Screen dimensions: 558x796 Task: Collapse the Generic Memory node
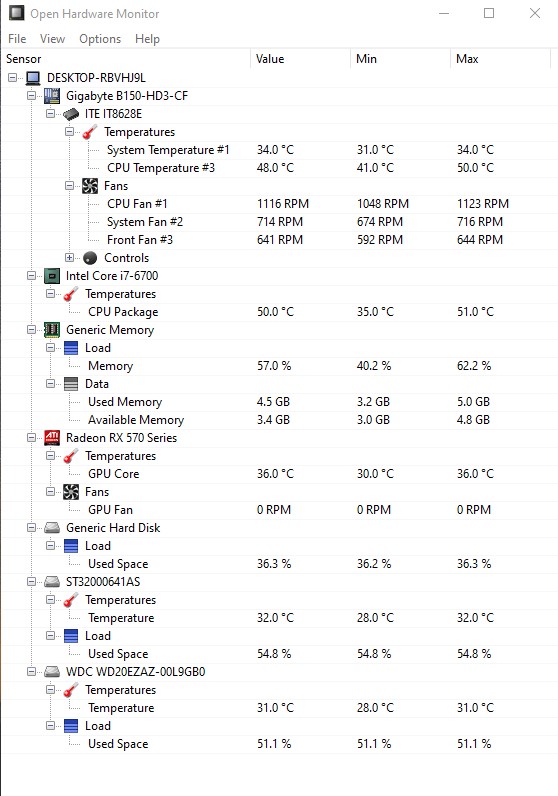(x=31, y=329)
